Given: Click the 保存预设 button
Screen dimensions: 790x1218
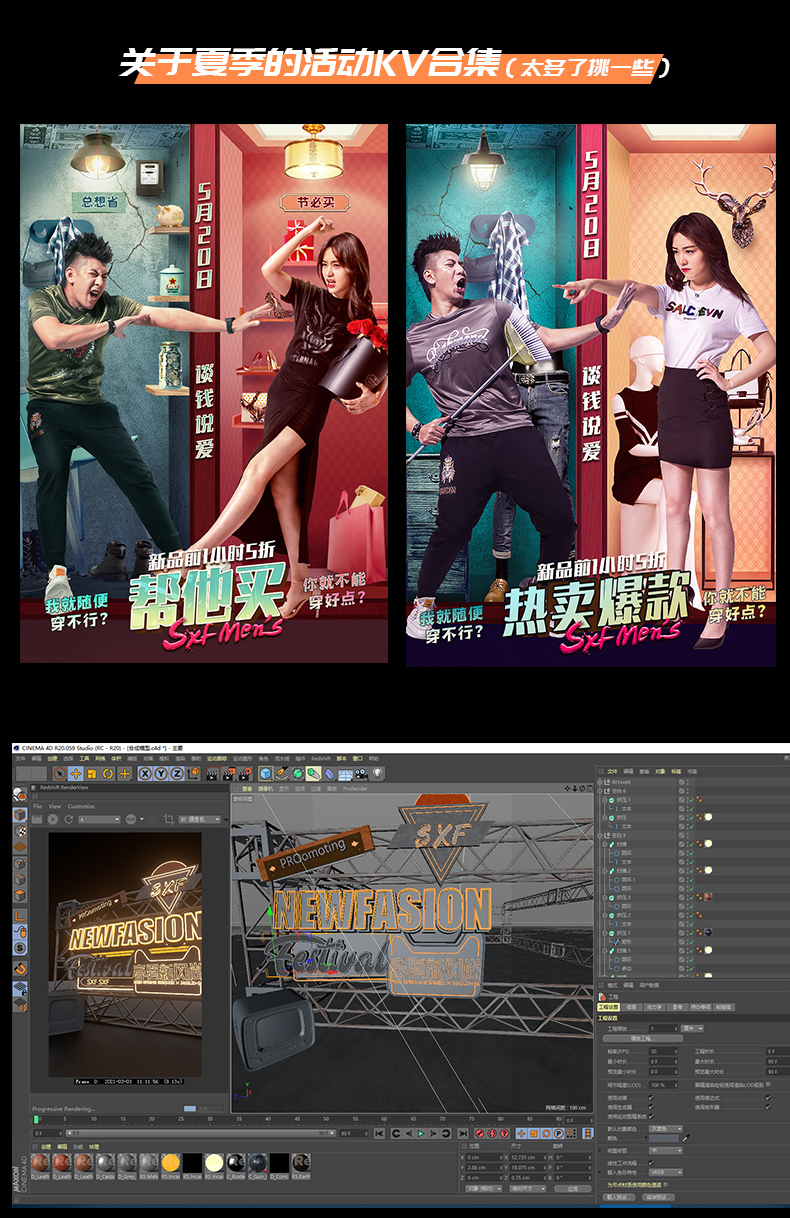Looking at the screenshot, I should [x=658, y=1197].
